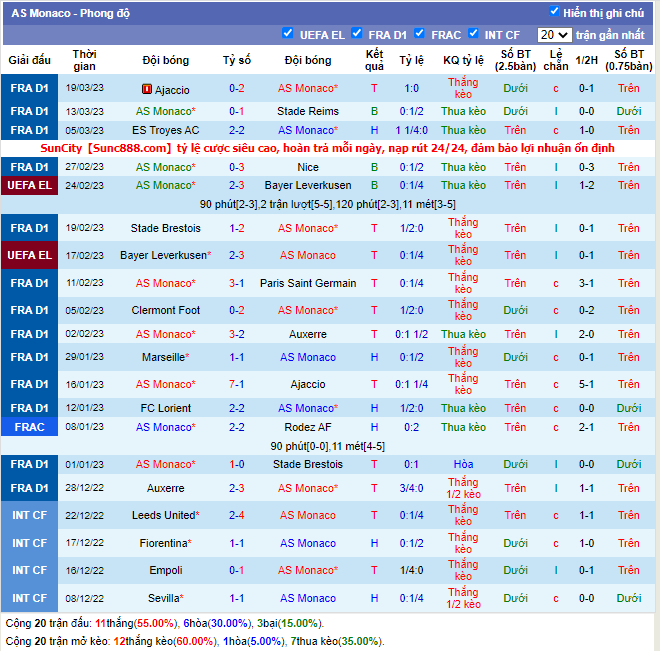The image size is (660, 651).
Task: Disable the FRAC competition filter checkbox
Action: coord(420,34)
